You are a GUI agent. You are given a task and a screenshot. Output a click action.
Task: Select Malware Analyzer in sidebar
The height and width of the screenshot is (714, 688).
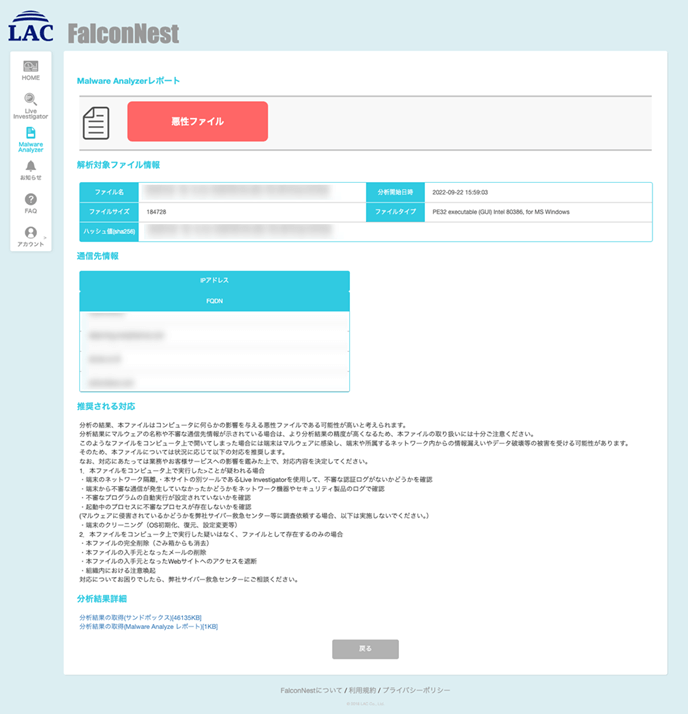[31, 139]
